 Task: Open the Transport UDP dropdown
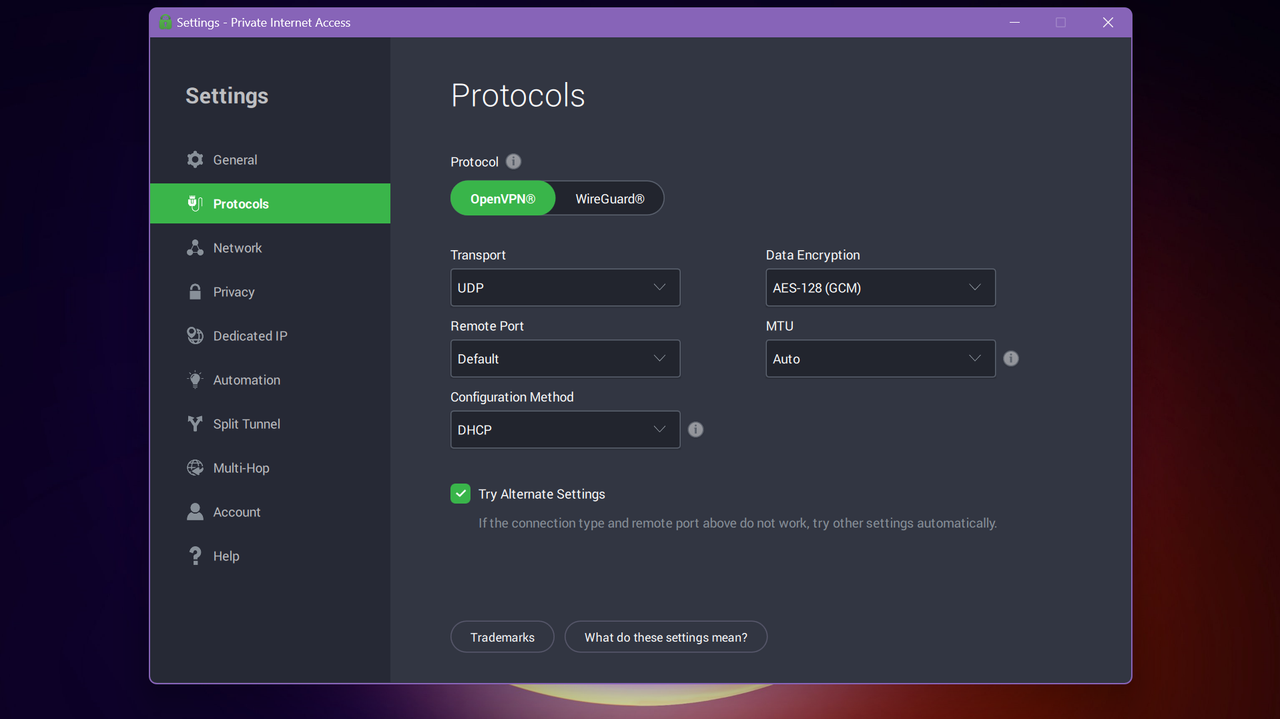[x=565, y=288]
